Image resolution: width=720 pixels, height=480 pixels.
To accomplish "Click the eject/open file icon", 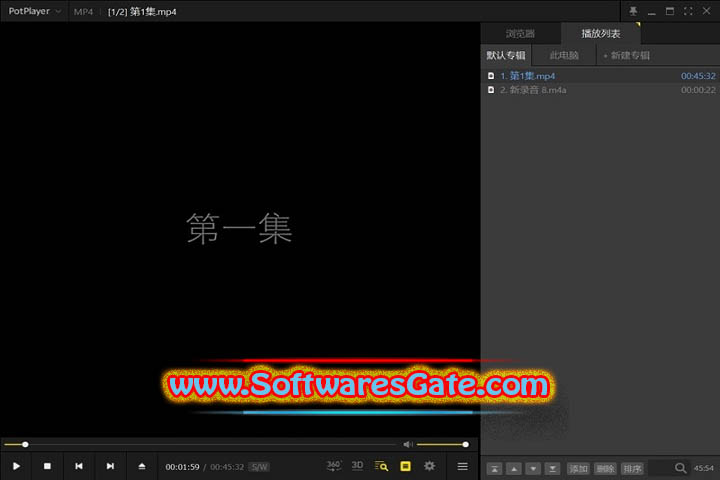I will tap(142, 466).
